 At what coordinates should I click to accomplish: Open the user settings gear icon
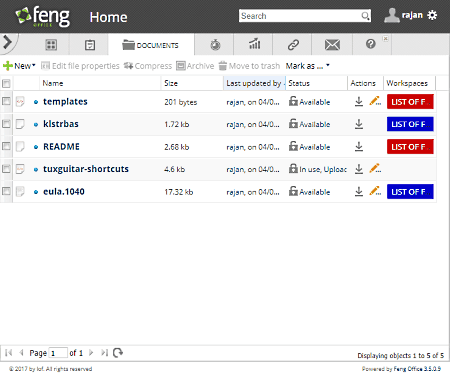pos(432,15)
